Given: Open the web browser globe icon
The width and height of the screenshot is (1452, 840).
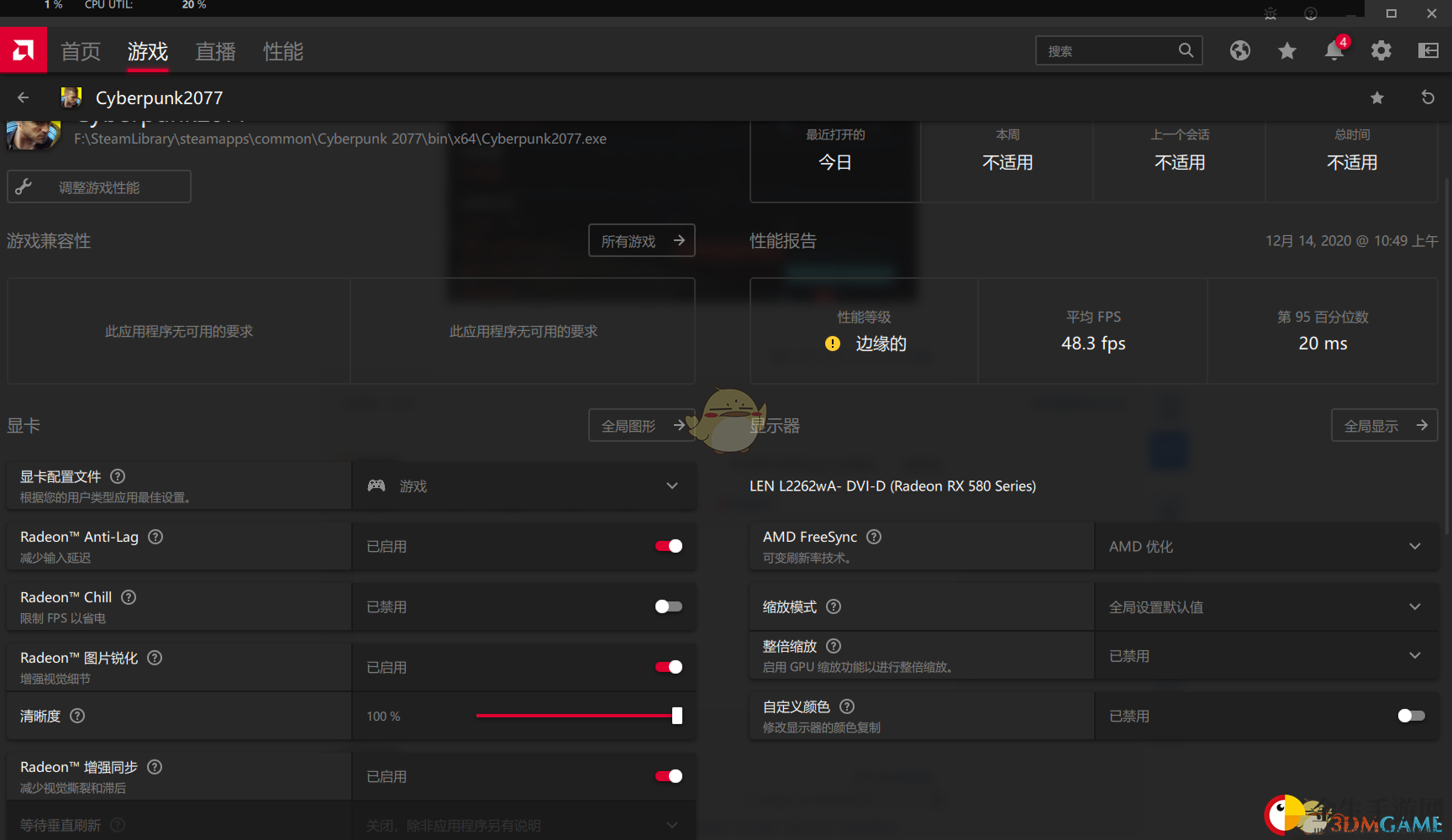Looking at the screenshot, I should point(1240,51).
